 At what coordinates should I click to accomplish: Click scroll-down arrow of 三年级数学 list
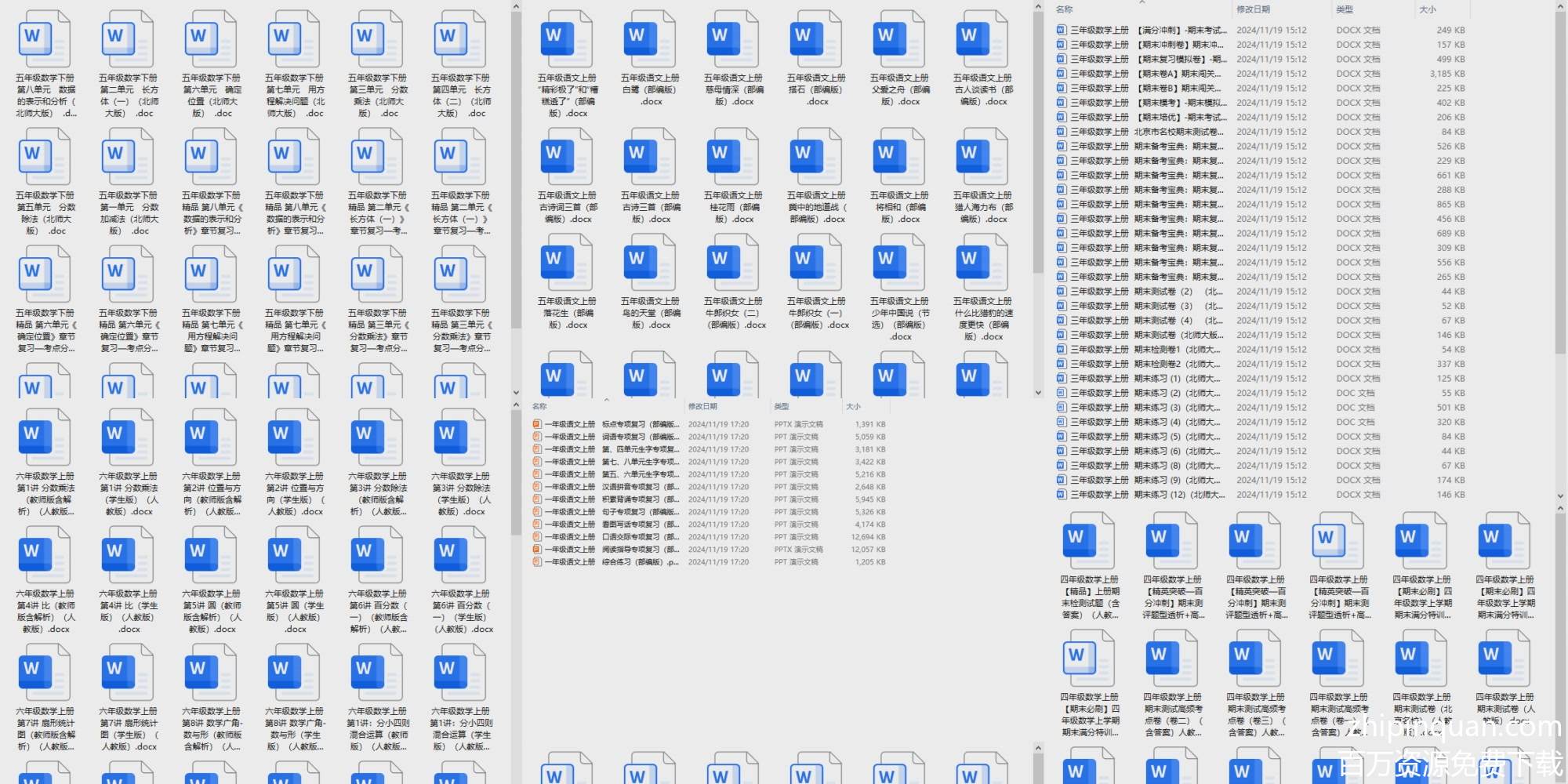coord(1560,496)
